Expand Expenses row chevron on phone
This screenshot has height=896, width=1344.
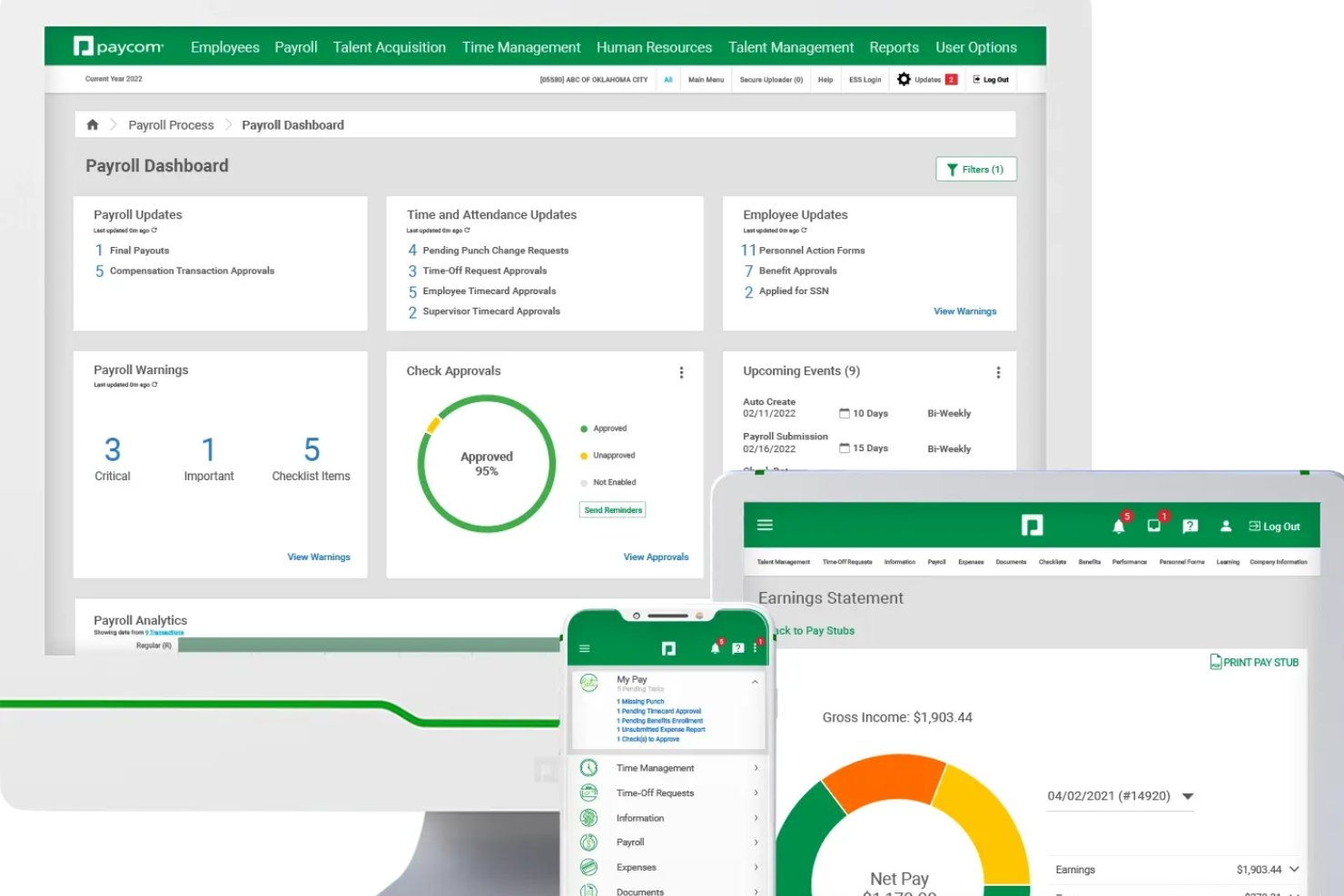(756, 867)
